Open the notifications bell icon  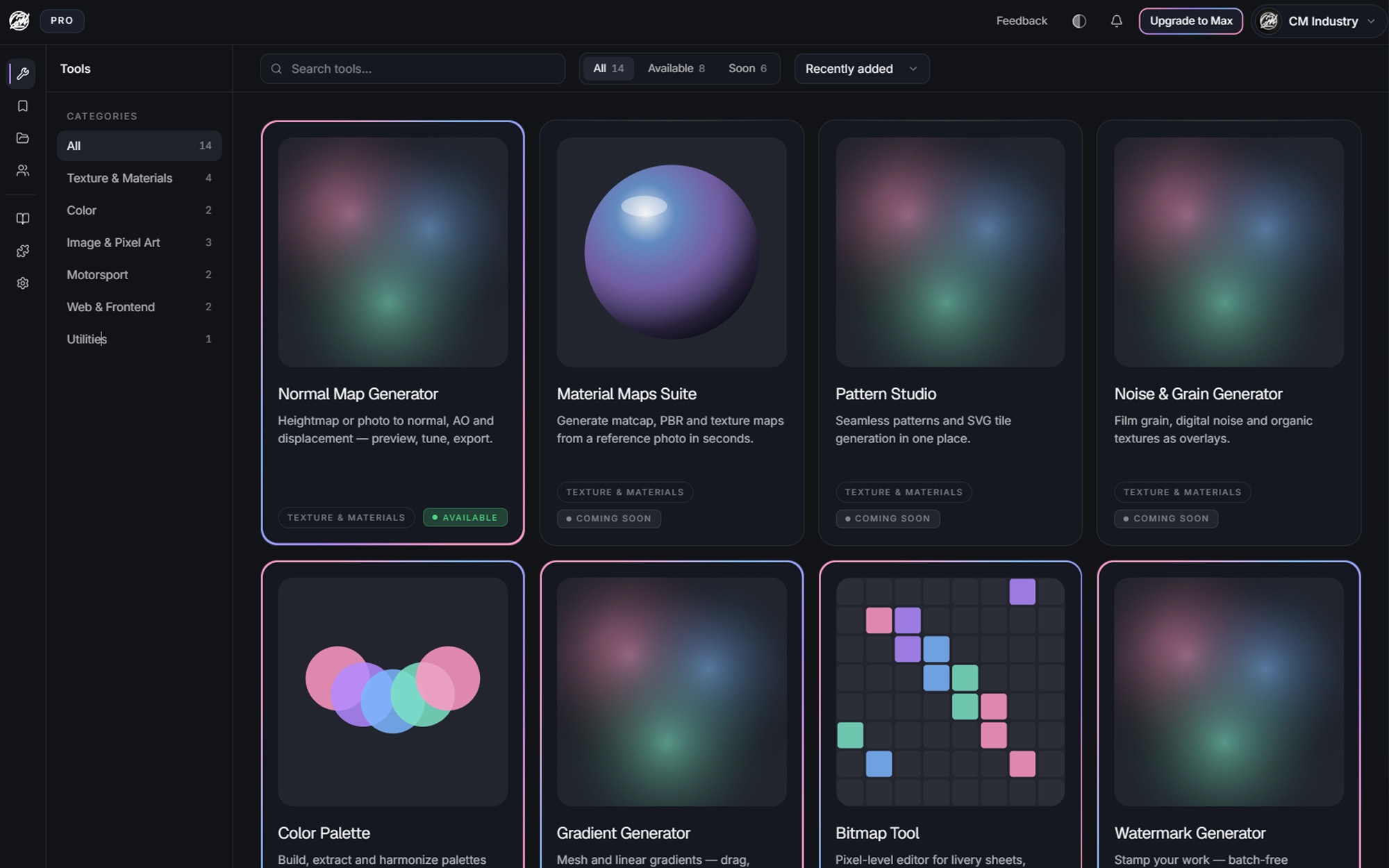[x=1116, y=21]
